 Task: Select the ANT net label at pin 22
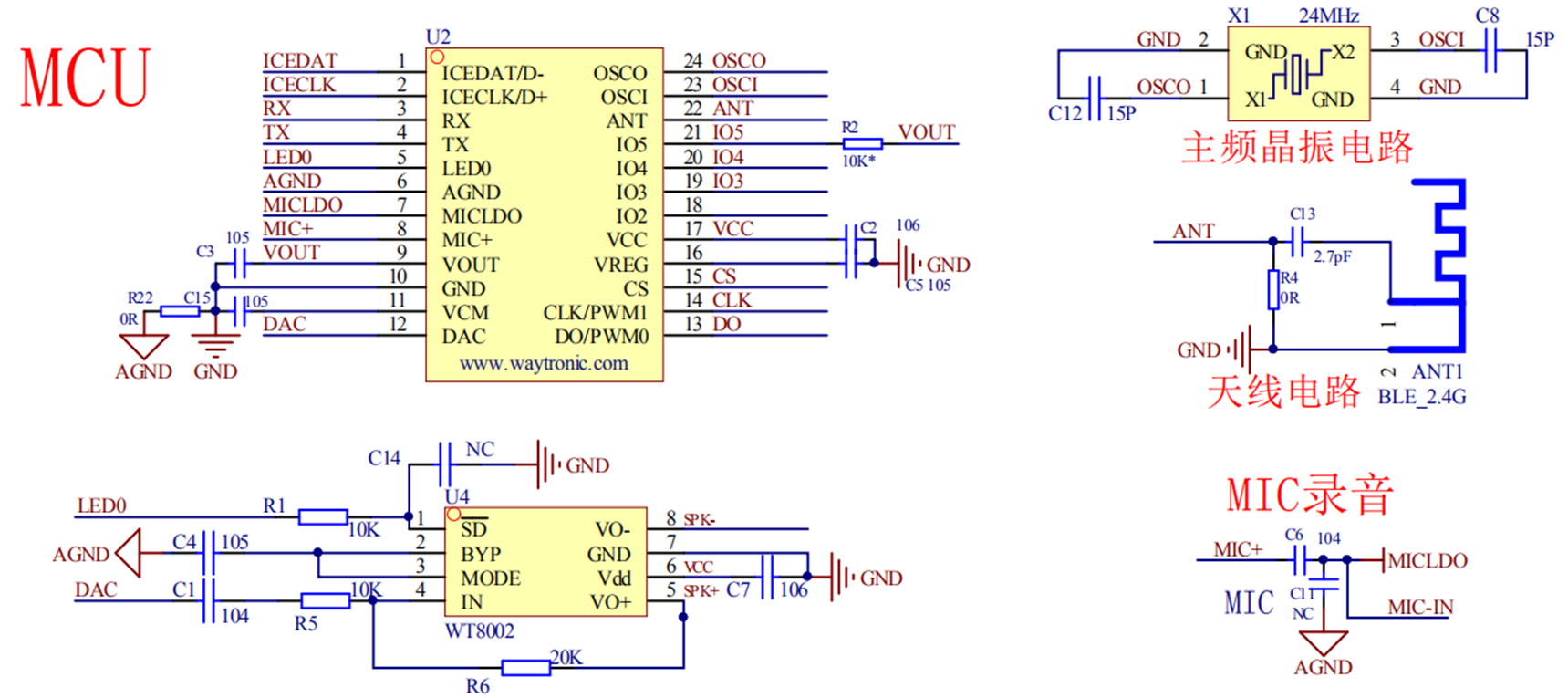coord(732,108)
